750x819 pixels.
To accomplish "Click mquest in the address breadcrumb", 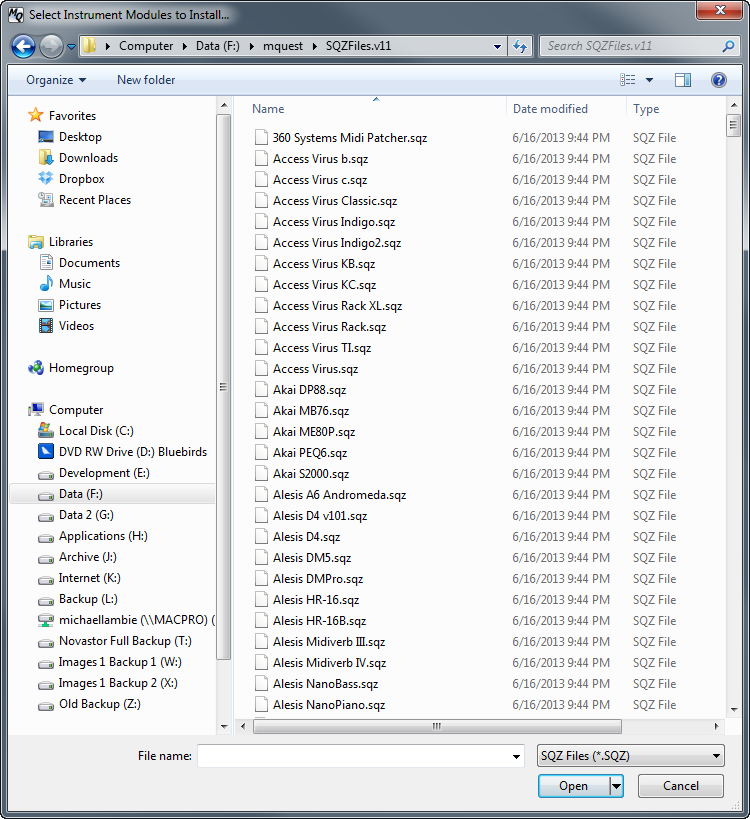I will 283,46.
